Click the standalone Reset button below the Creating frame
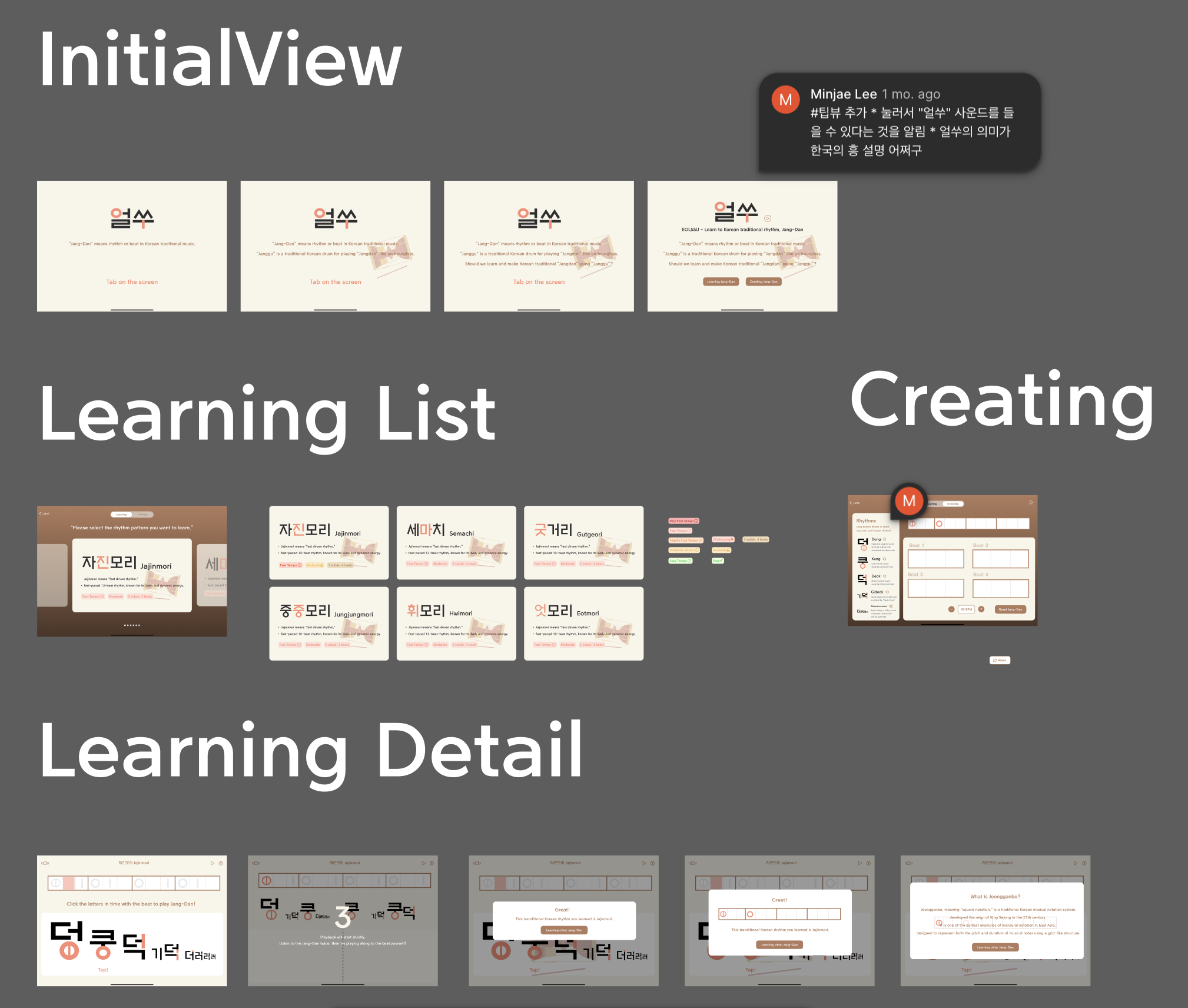1188x1008 pixels. [x=1000, y=660]
